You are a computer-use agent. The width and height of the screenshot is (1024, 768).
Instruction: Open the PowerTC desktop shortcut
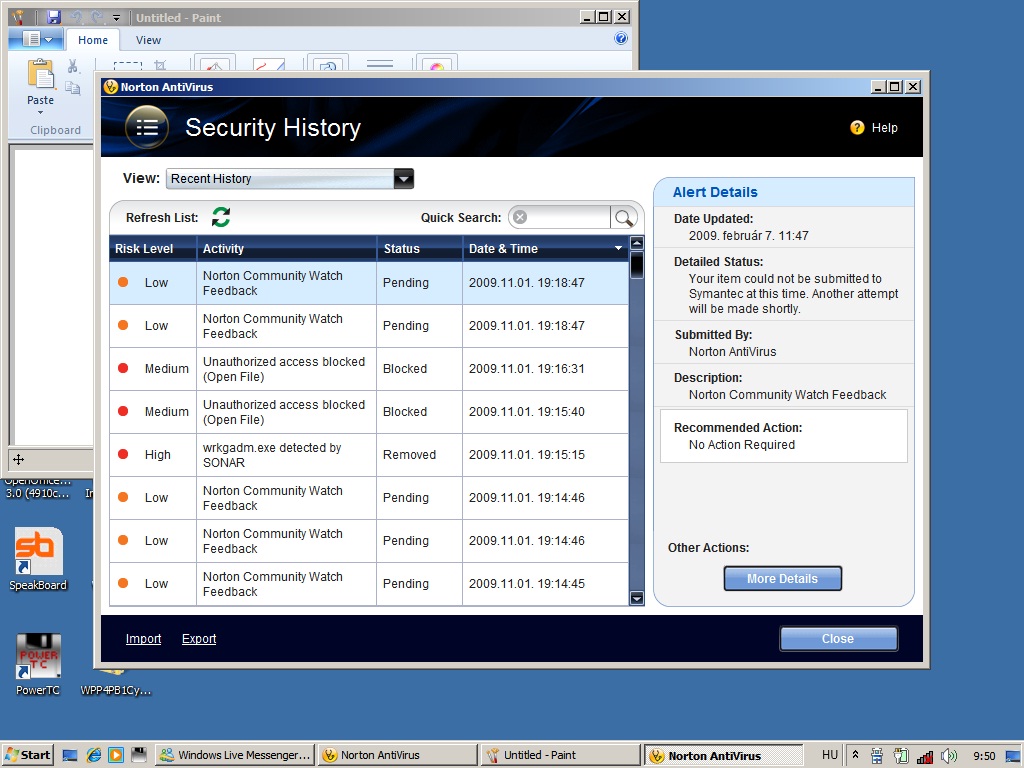pyautogui.click(x=38, y=665)
